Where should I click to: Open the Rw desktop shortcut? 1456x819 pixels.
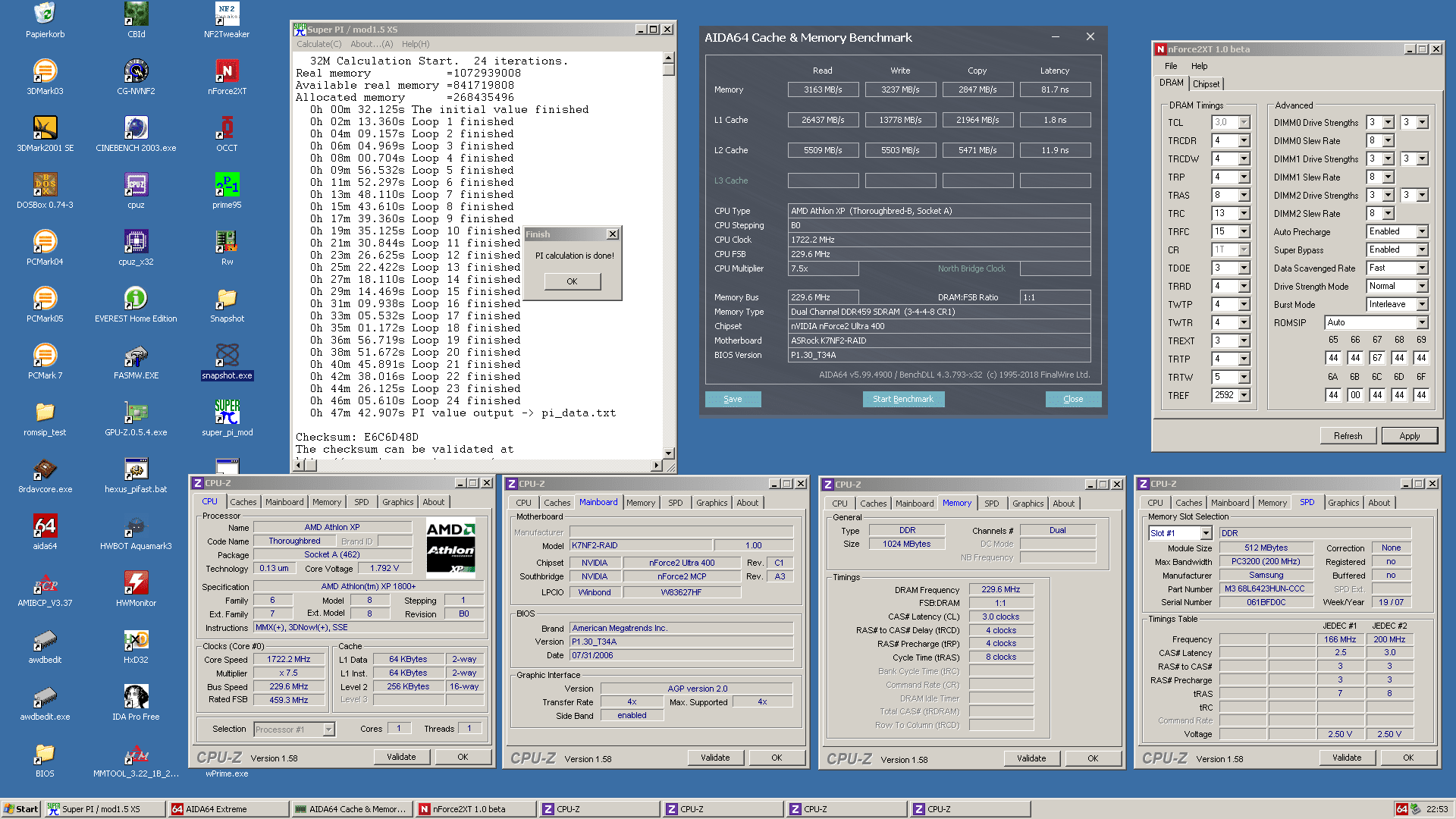[227, 248]
